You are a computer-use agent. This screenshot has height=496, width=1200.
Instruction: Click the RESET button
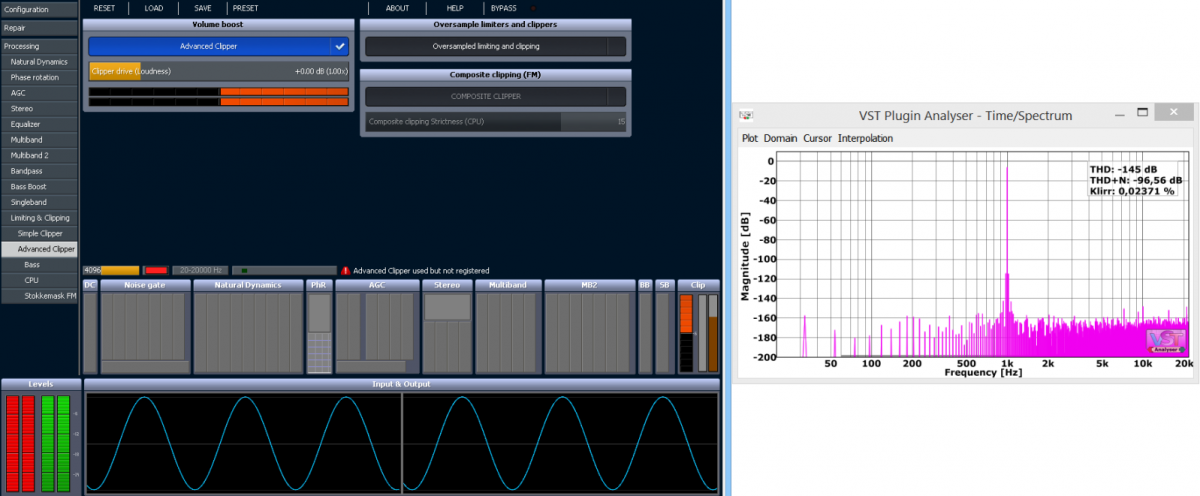(x=104, y=8)
